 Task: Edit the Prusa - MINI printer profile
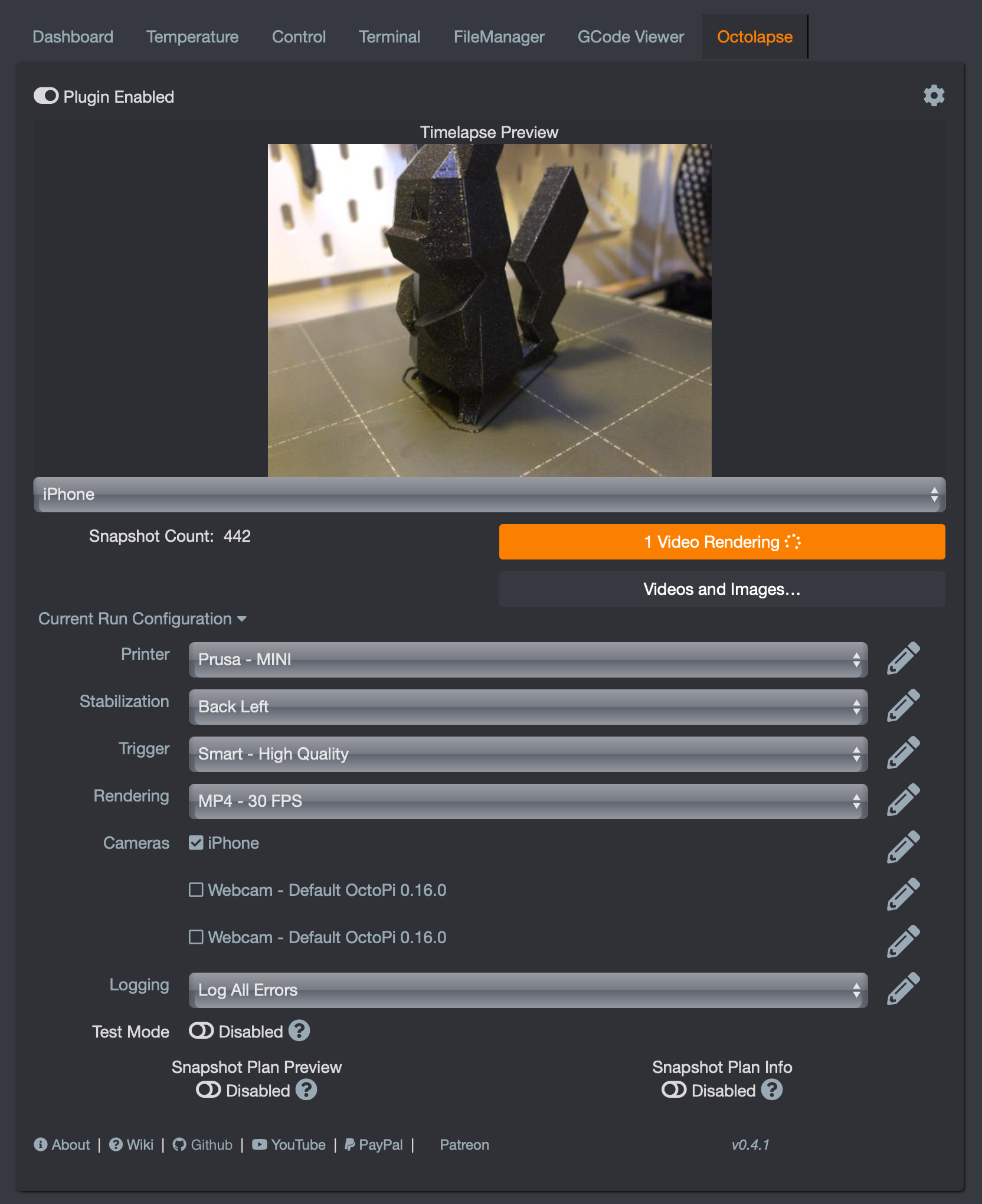(x=903, y=659)
